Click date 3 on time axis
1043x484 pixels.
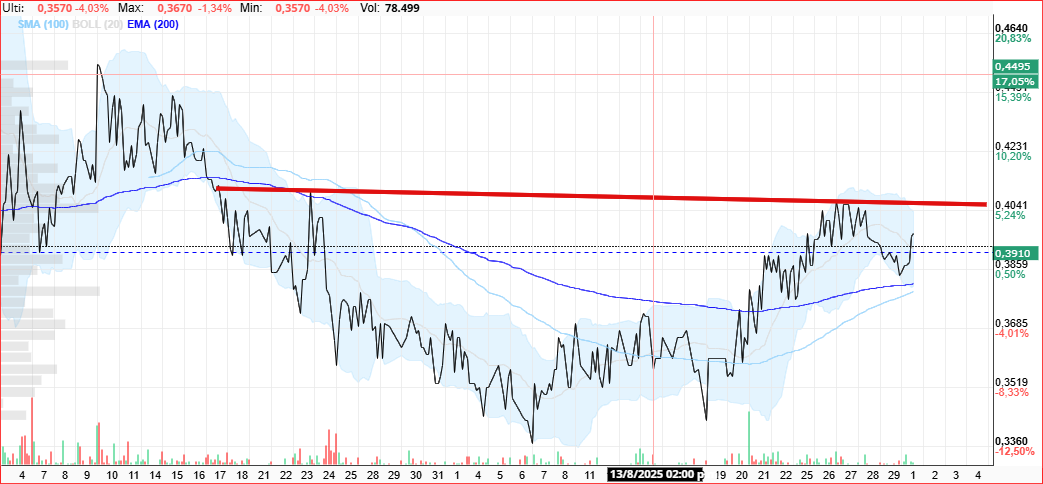tap(957, 475)
